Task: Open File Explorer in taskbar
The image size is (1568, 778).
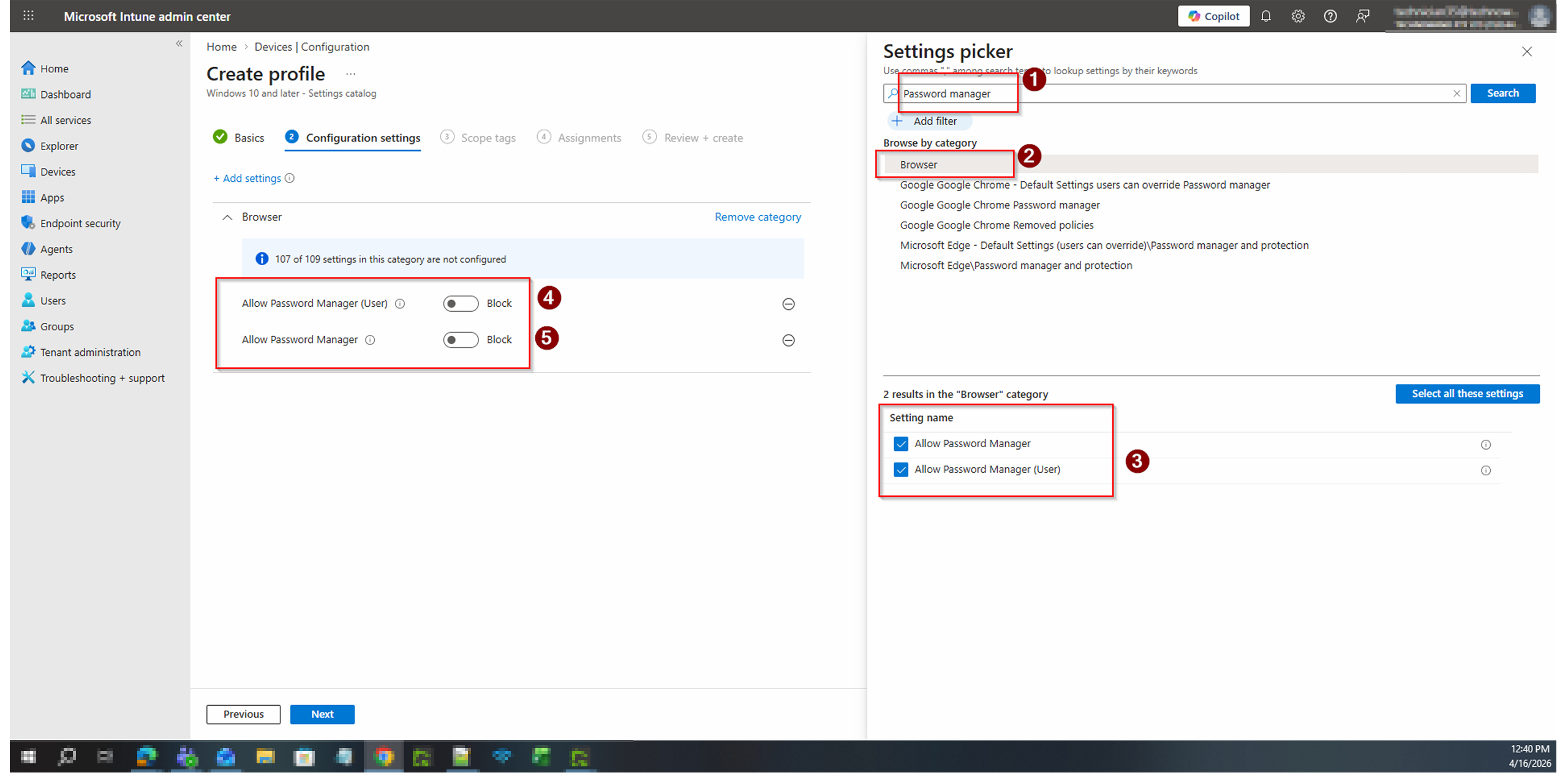Action: click(x=265, y=757)
